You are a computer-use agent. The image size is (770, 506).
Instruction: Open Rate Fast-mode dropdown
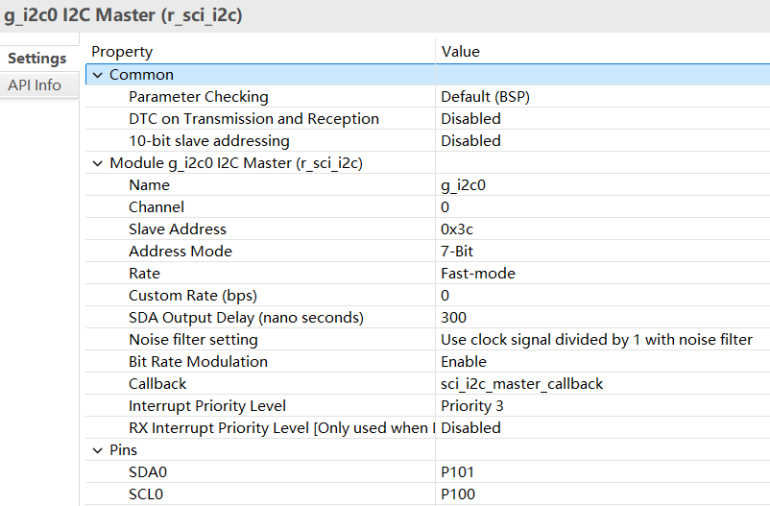coord(478,274)
